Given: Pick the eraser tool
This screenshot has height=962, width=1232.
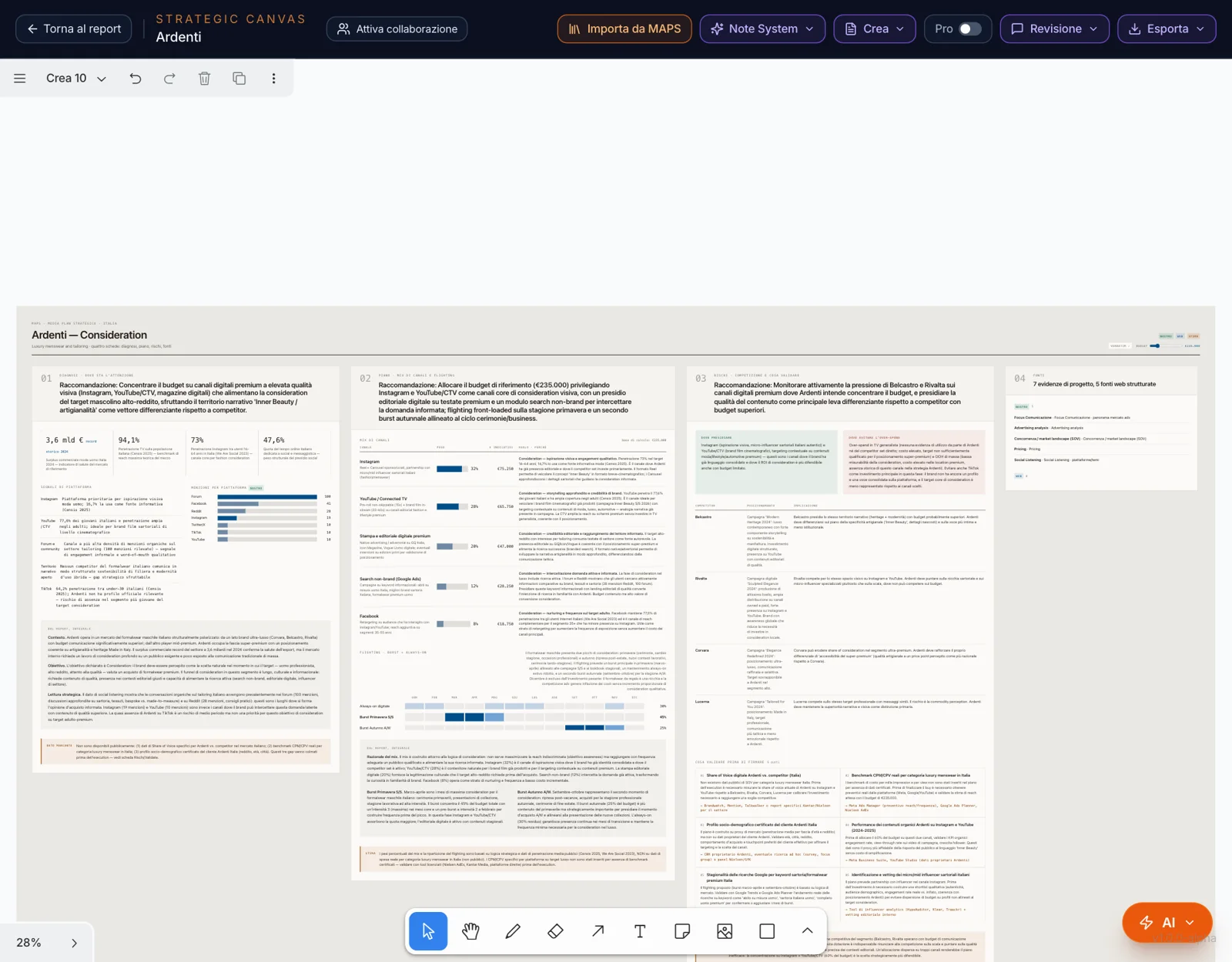Looking at the screenshot, I should [555, 931].
